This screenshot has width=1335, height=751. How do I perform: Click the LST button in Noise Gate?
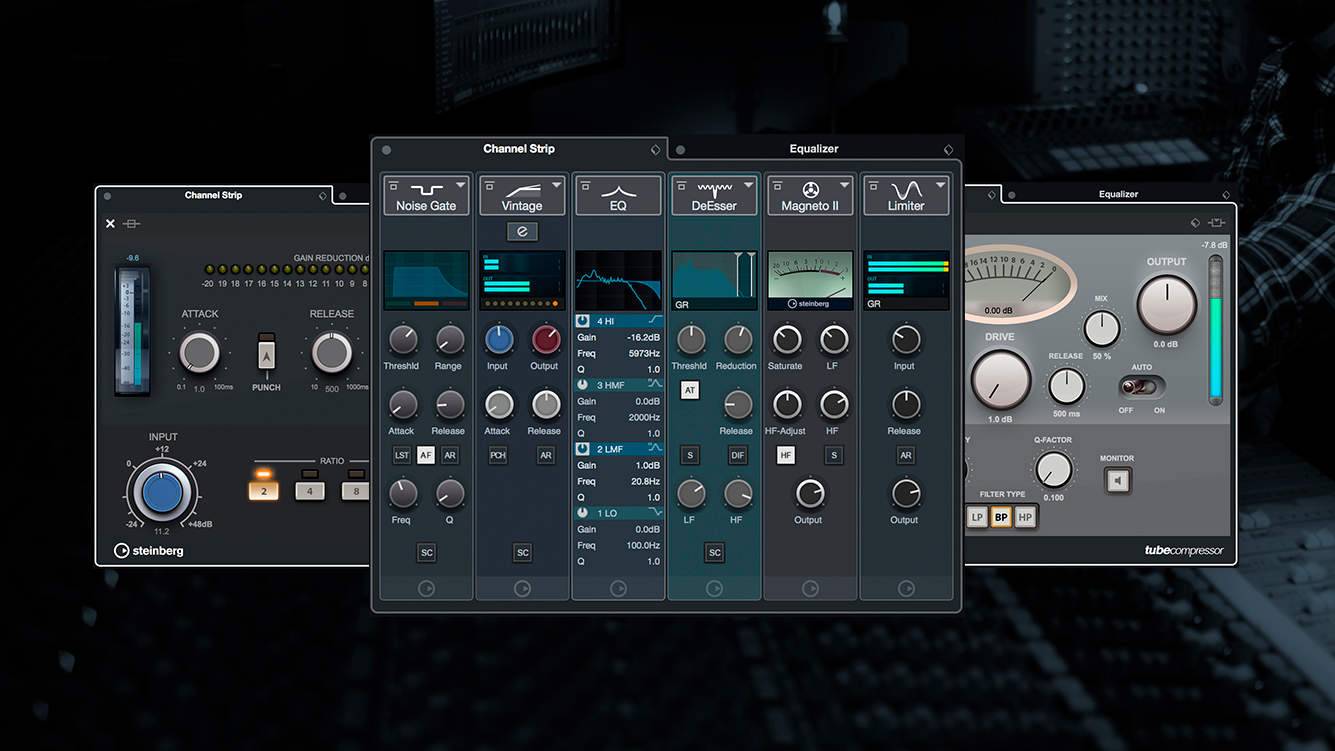pyautogui.click(x=402, y=455)
